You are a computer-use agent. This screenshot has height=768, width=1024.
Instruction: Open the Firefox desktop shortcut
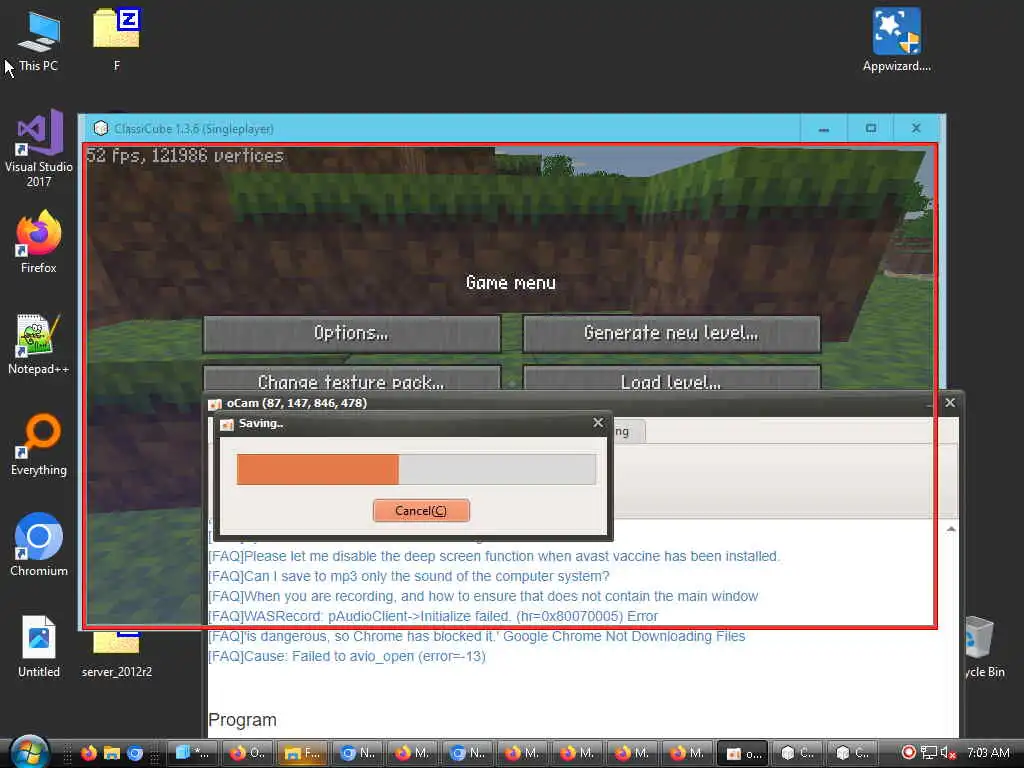coord(39,242)
